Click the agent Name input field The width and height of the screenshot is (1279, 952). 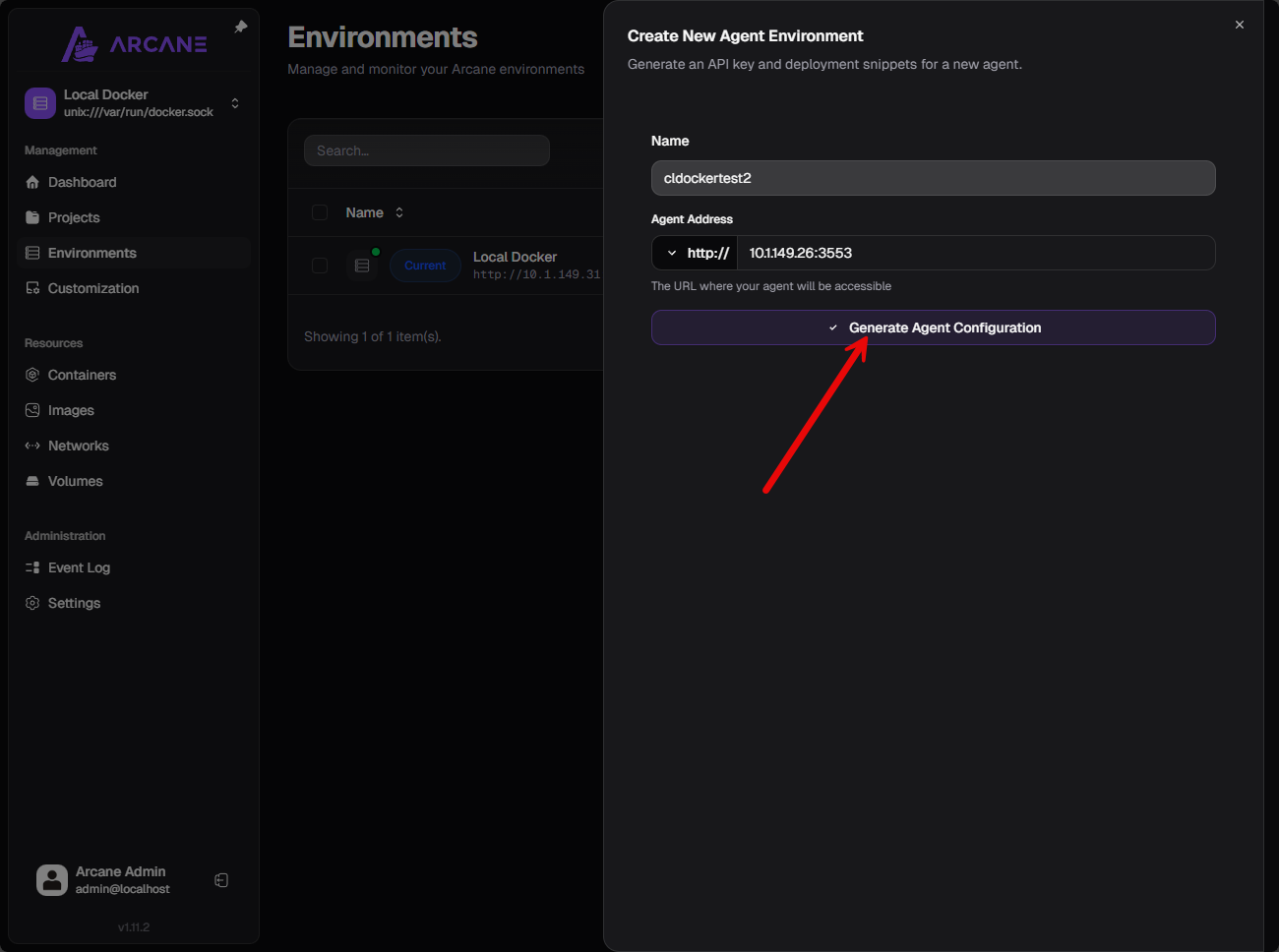tap(933, 178)
